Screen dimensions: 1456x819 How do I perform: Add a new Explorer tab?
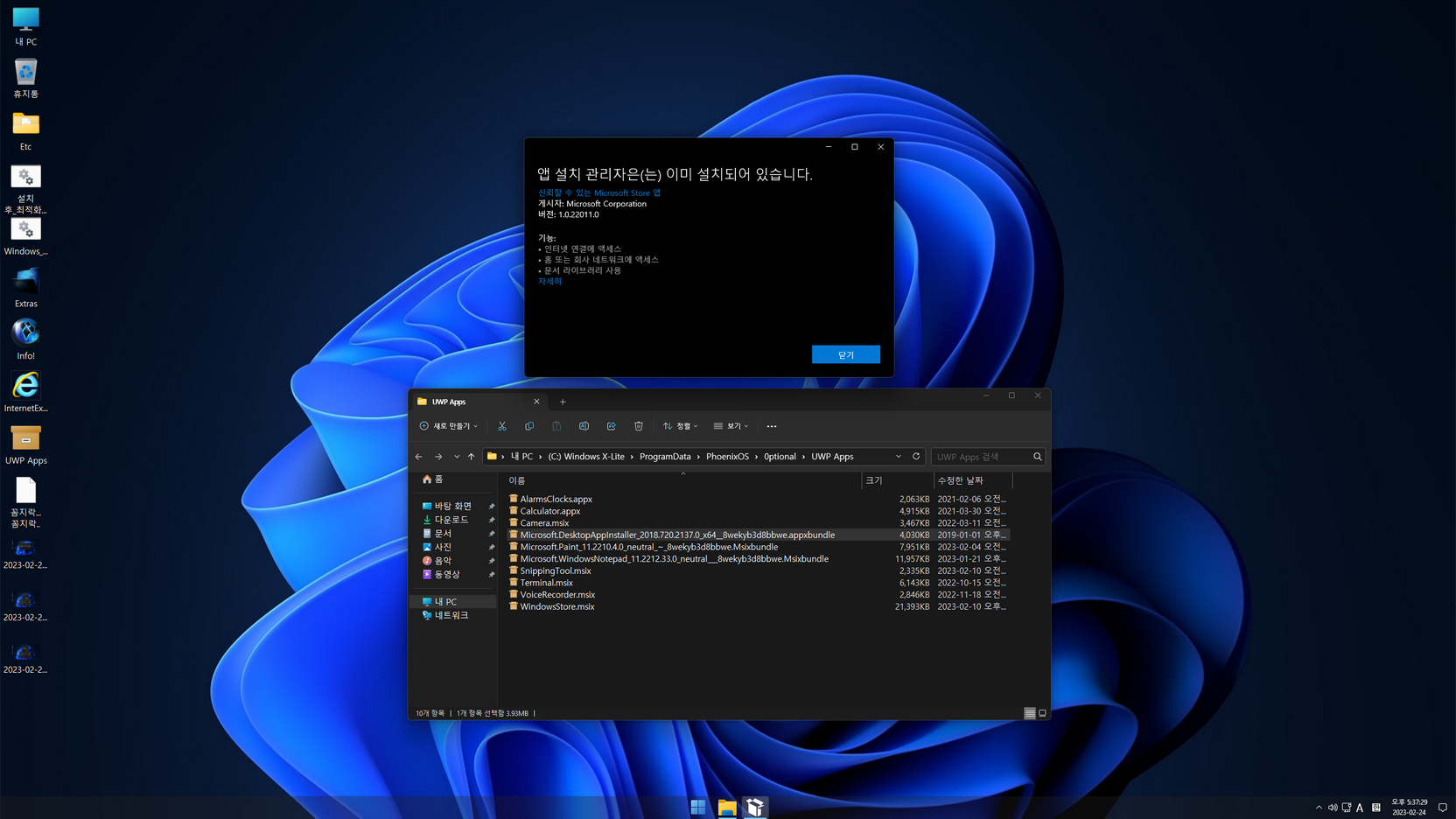pos(563,402)
